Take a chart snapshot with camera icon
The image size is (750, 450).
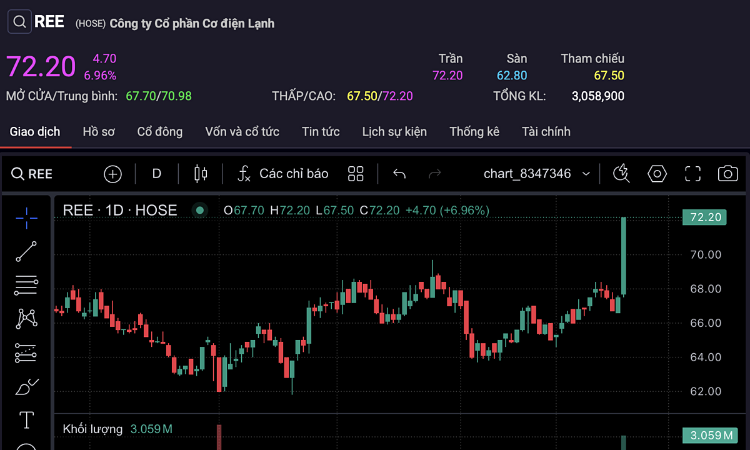coord(728,174)
